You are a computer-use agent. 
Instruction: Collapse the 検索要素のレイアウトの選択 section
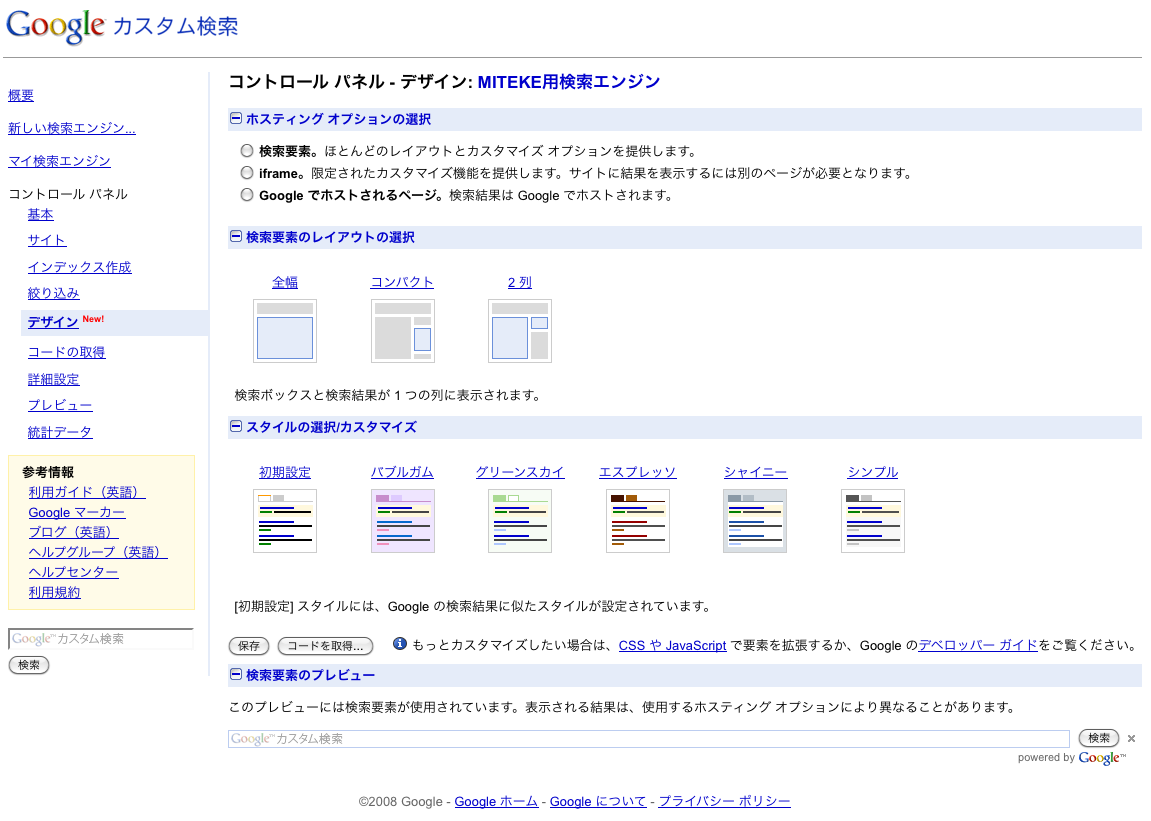pyautogui.click(x=236, y=236)
